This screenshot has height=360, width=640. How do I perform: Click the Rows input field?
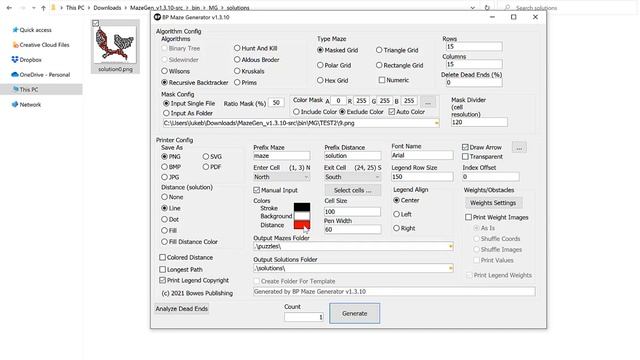pyautogui.click(x=473, y=47)
